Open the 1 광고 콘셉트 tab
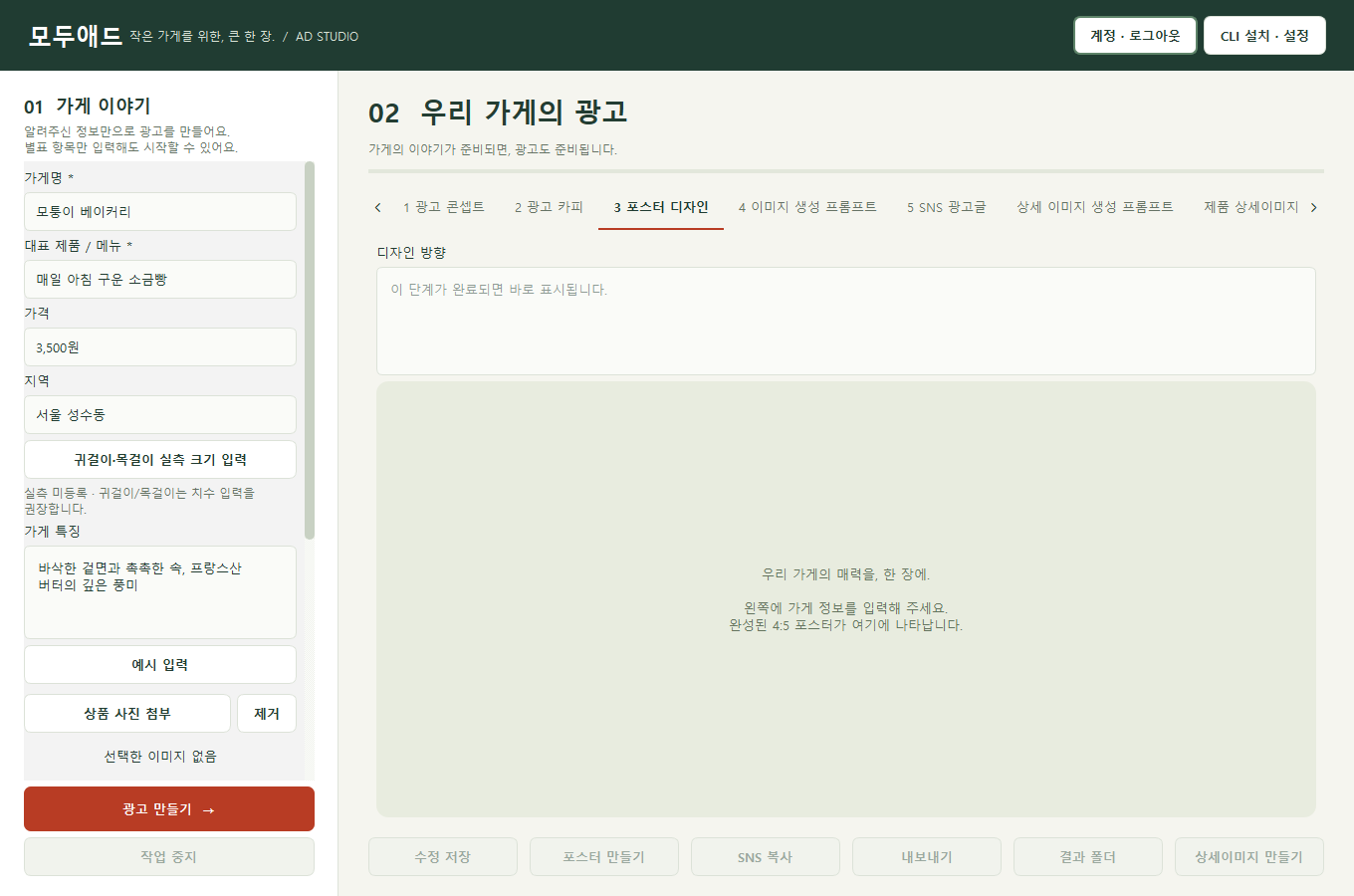 coord(443,207)
